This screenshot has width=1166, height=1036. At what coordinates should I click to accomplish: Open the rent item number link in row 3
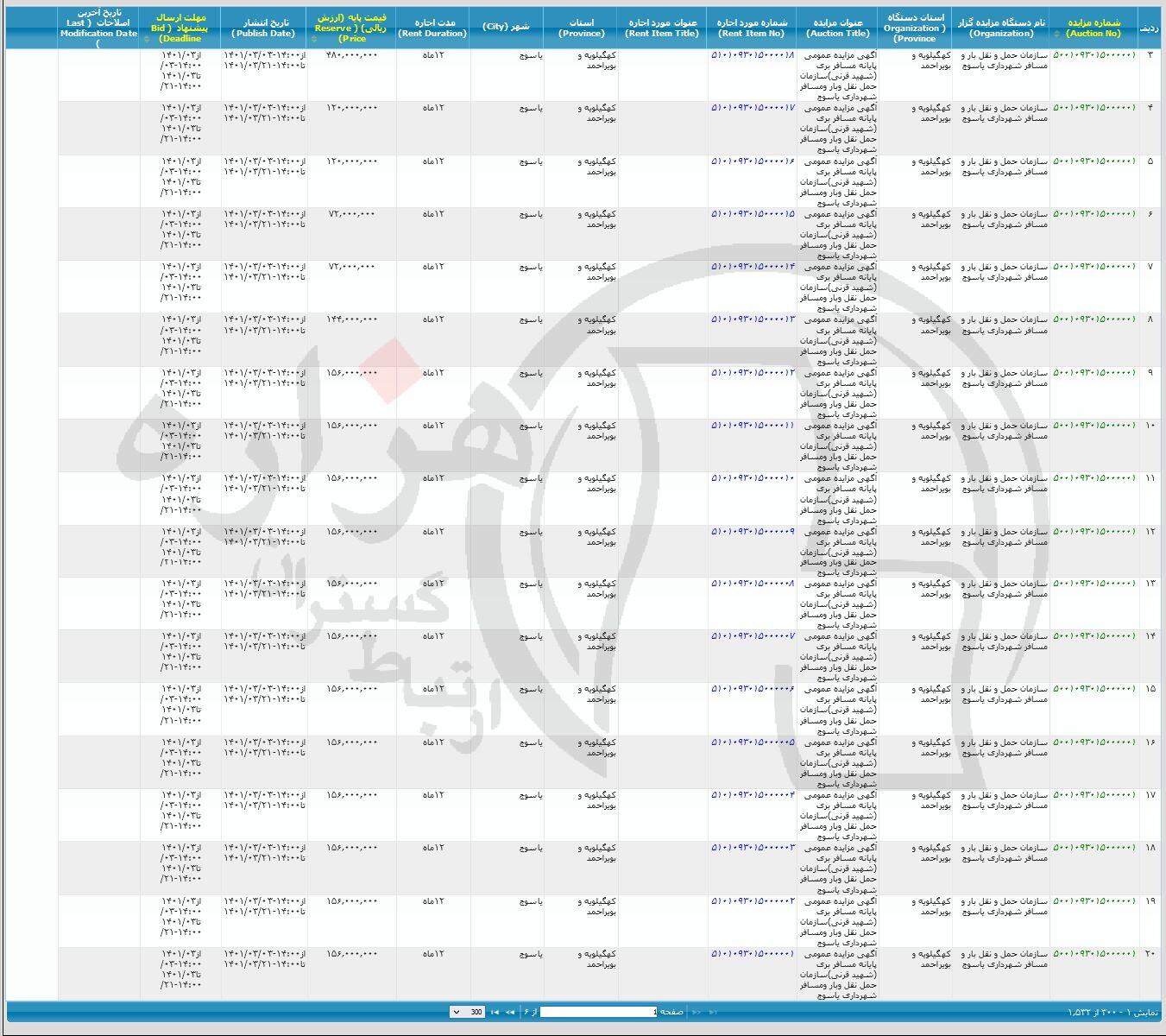point(752,55)
